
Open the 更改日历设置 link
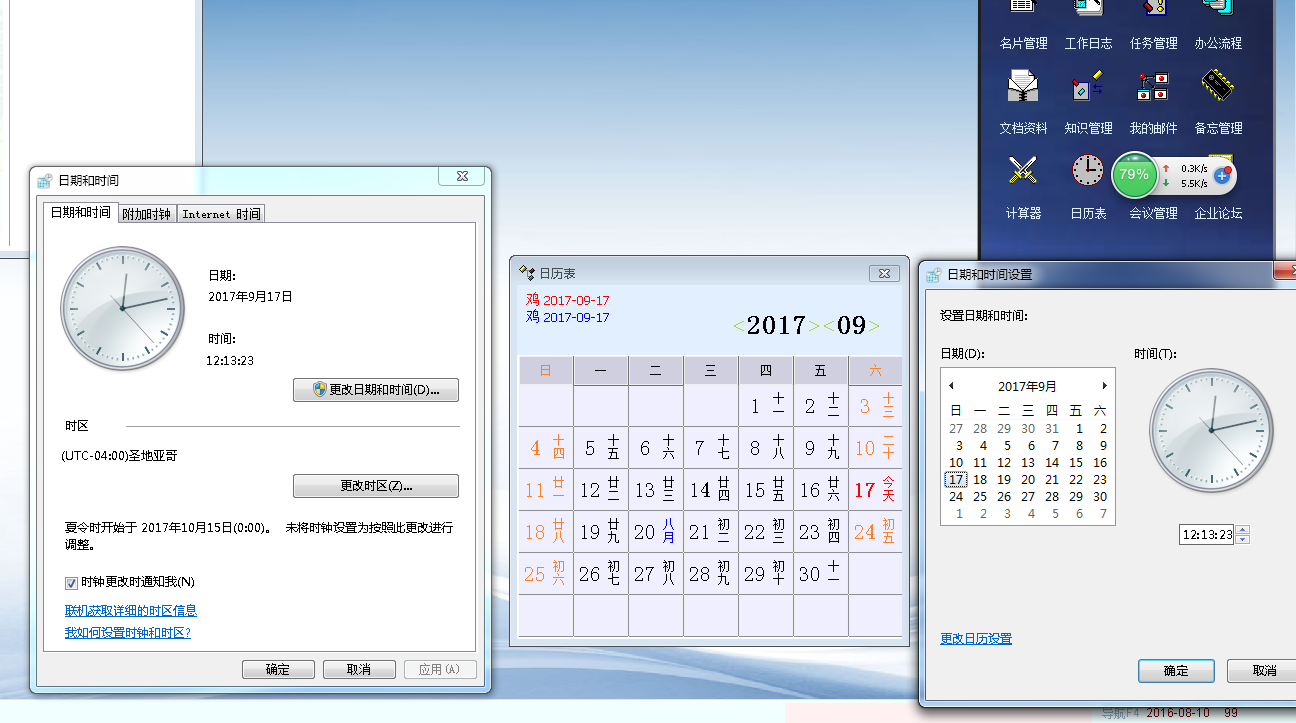[x=975, y=639]
